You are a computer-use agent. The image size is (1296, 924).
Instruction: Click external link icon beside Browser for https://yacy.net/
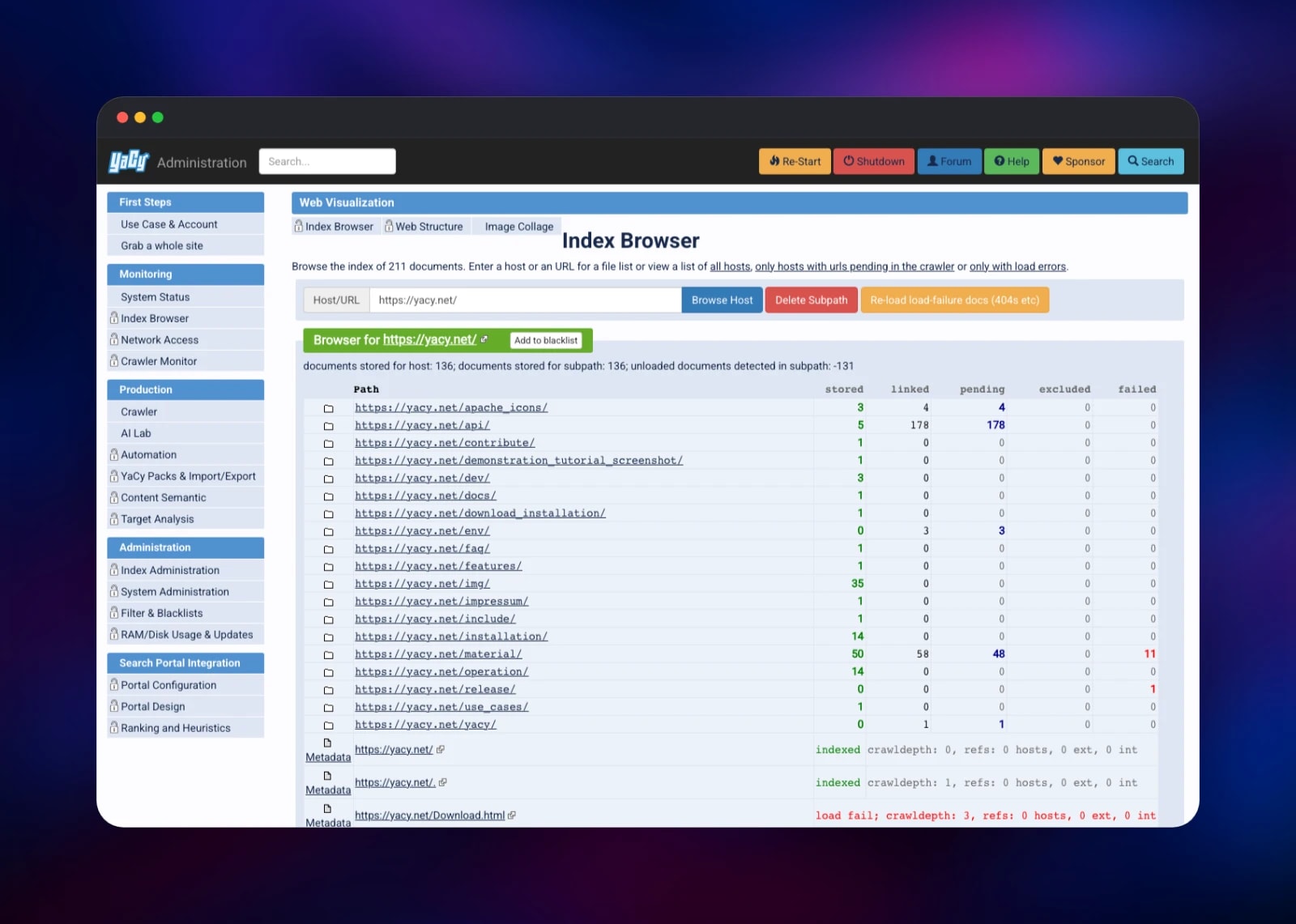coord(484,339)
